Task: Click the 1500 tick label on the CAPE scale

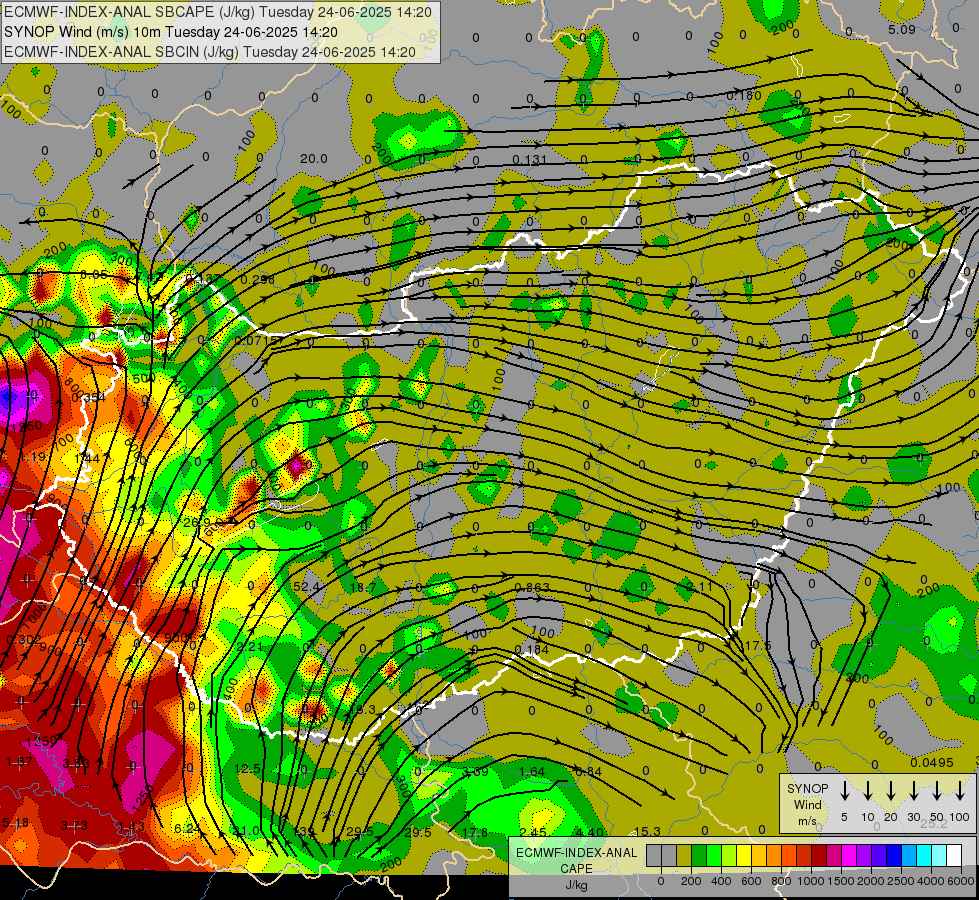Action: click(840, 881)
